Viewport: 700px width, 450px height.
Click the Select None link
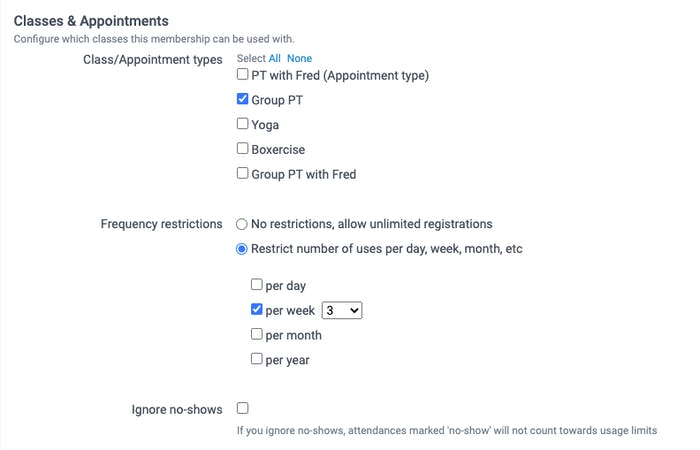pyautogui.click(x=300, y=59)
